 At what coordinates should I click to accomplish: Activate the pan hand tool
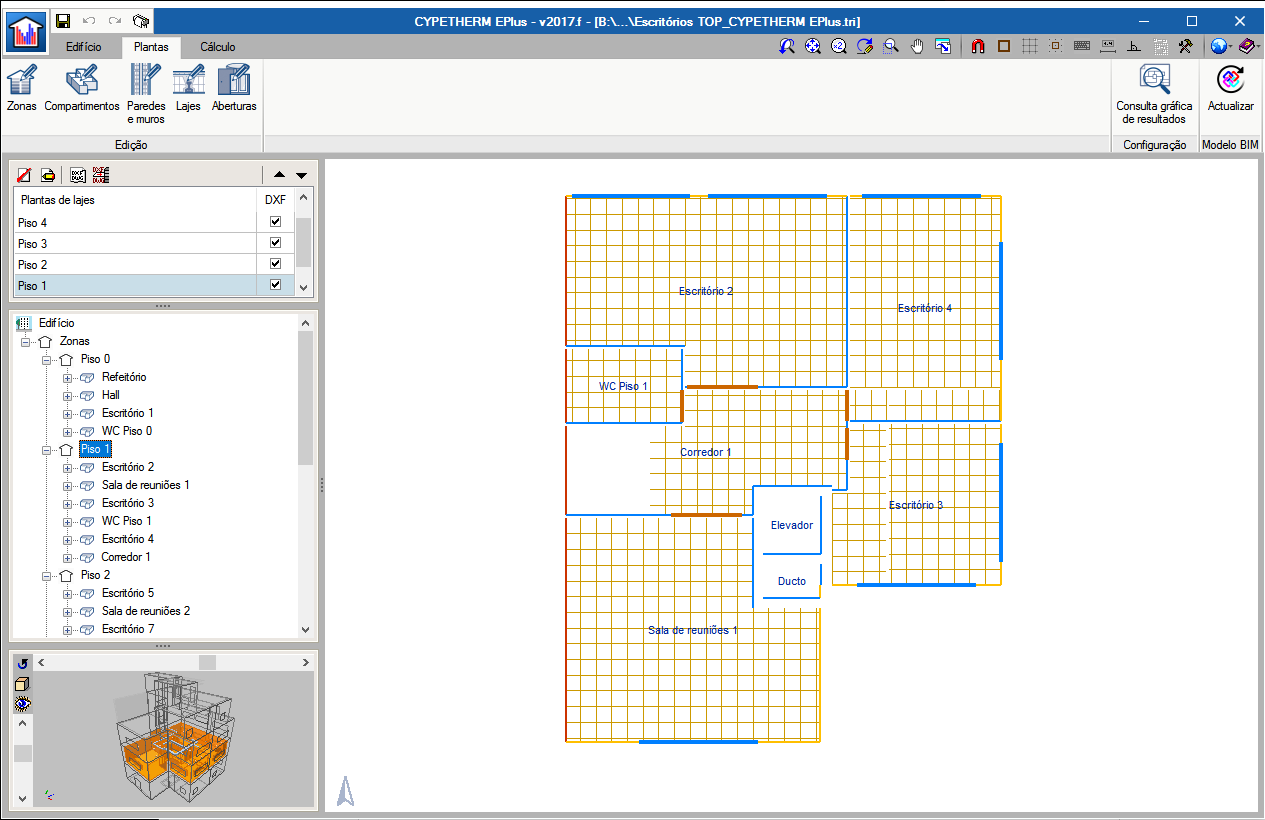[917, 46]
